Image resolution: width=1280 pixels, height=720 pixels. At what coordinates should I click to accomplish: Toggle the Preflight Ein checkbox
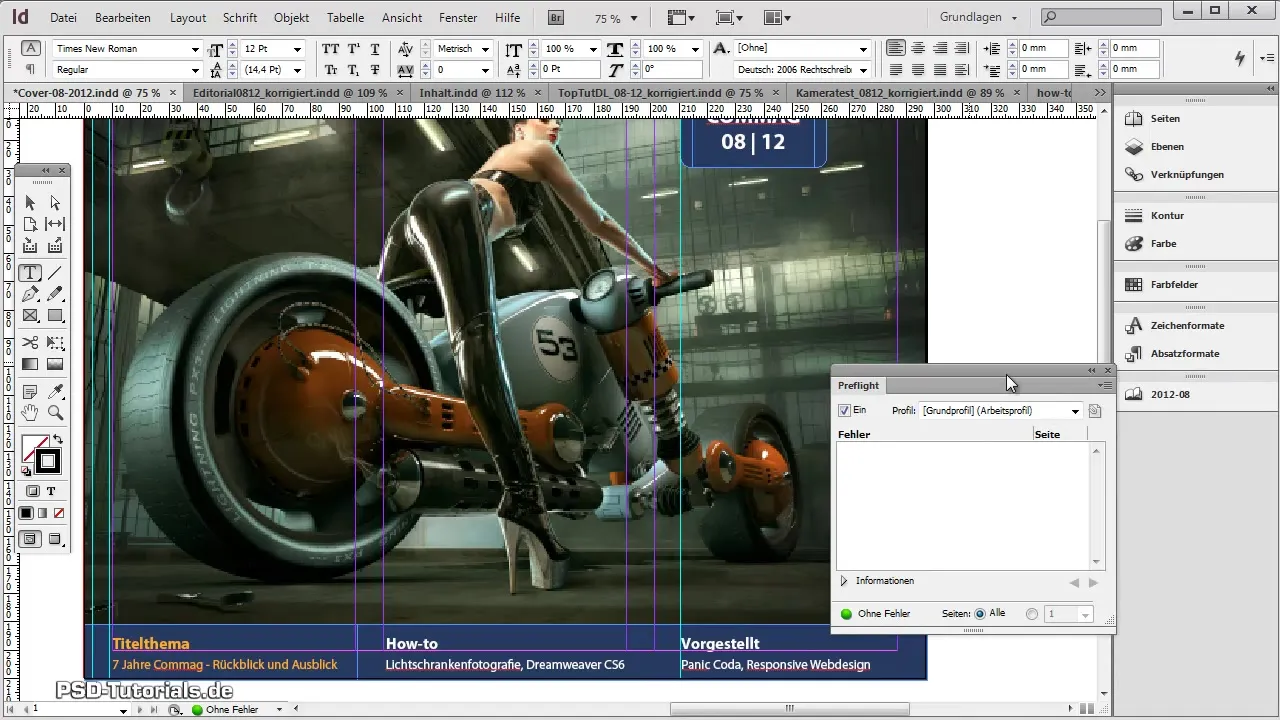(844, 411)
